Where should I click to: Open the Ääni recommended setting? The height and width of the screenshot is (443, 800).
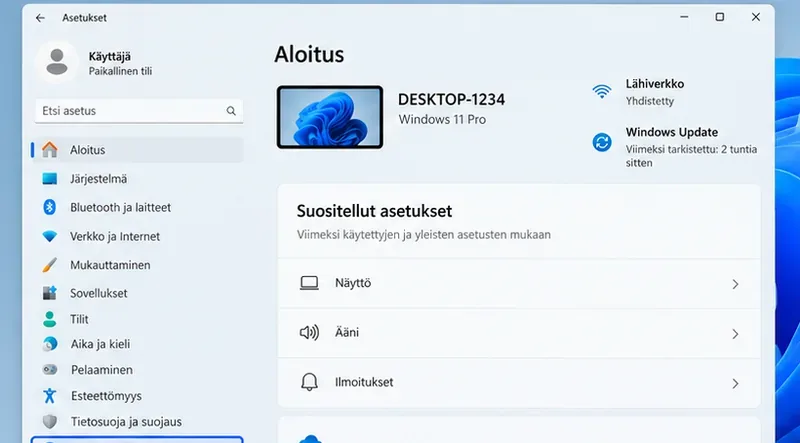point(519,333)
